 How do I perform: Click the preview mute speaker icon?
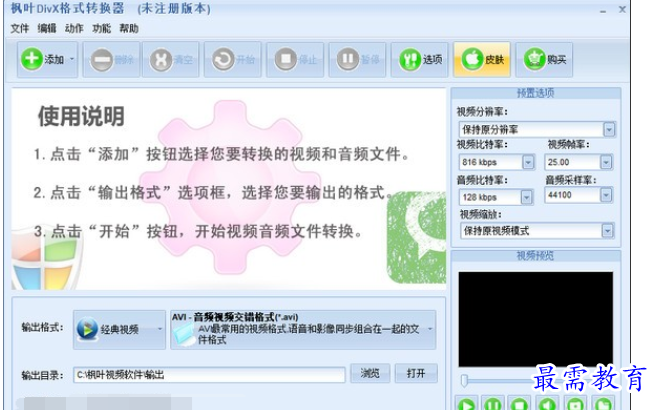tap(547, 404)
